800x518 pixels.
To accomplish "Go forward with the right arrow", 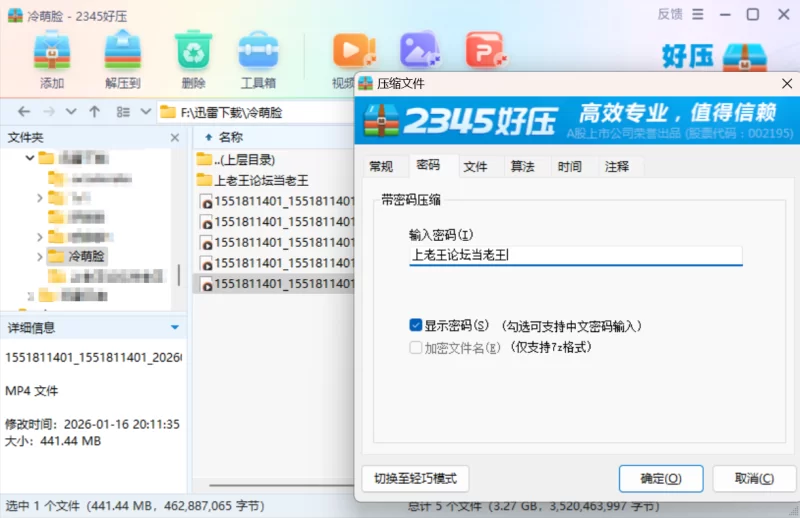I will [48, 112].
